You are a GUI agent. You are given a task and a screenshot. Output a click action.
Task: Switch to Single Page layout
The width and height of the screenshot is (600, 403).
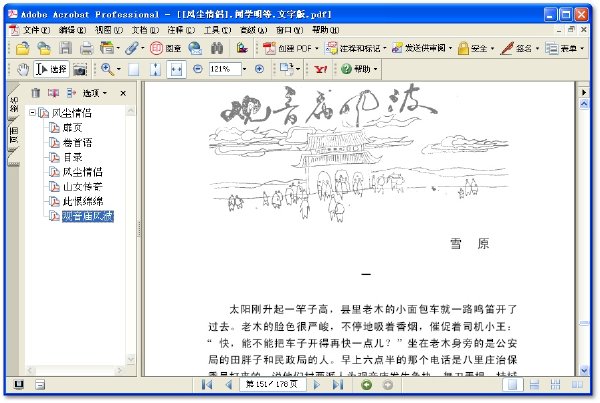[512, 385]
